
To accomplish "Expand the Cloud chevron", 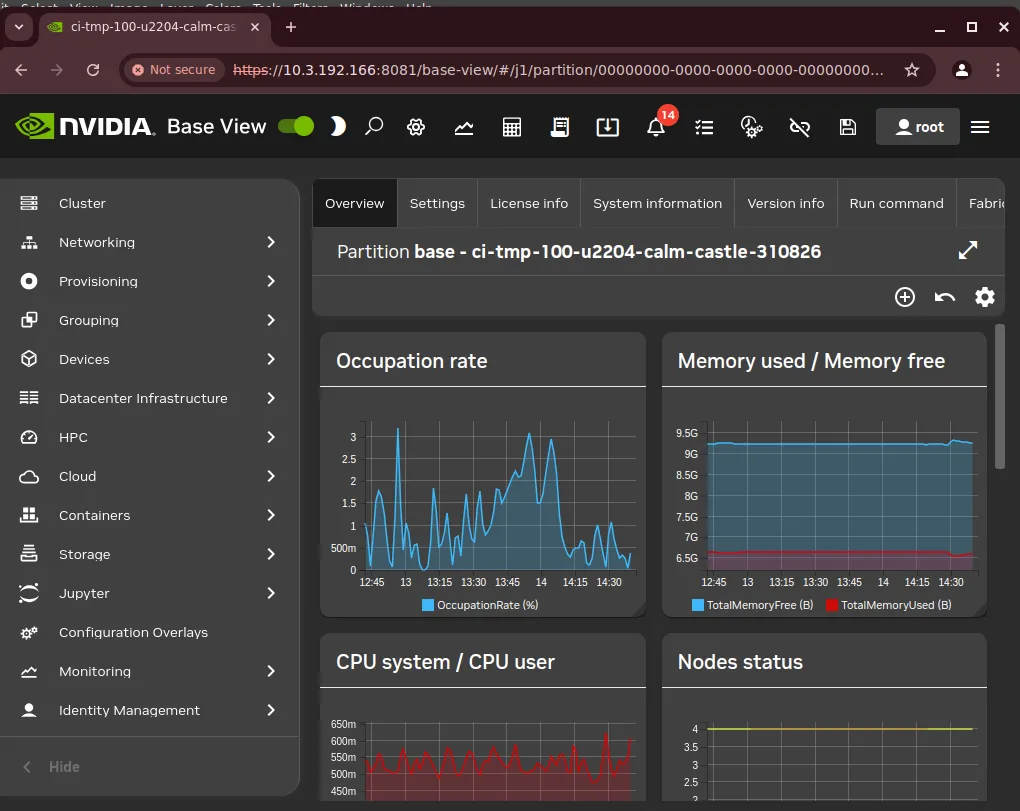I will 271,476.
